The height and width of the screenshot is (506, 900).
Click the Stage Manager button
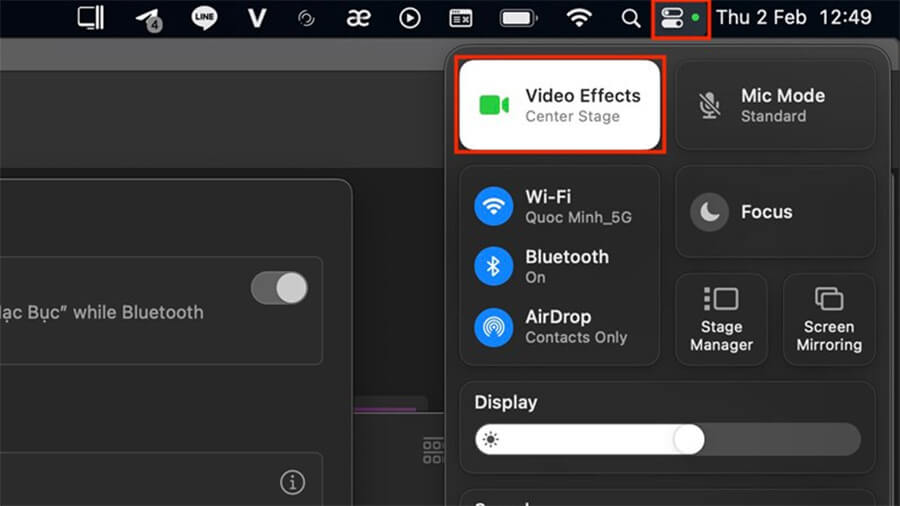[x=721, y=320]
